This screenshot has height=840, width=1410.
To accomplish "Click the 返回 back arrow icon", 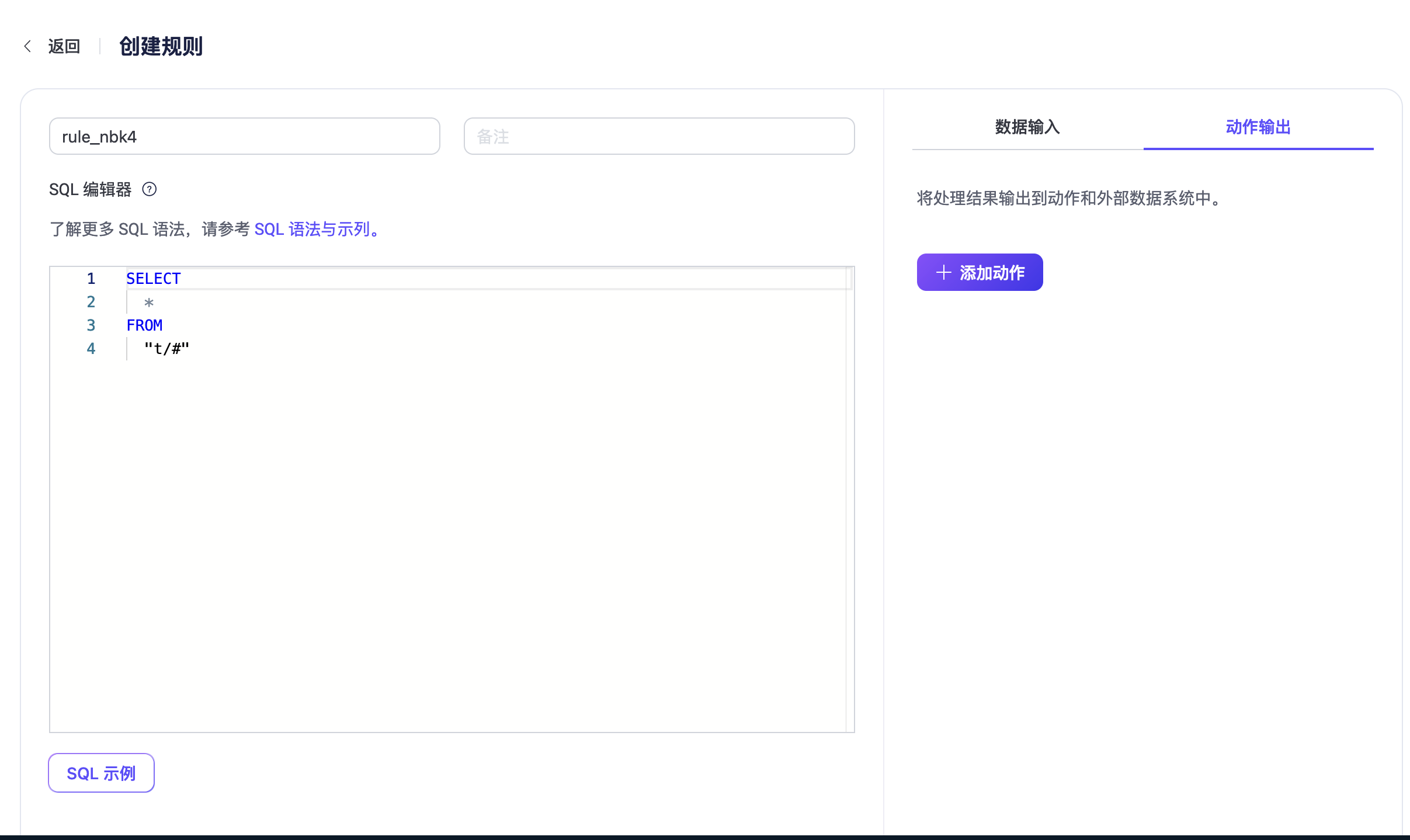I will click(27, 45).
